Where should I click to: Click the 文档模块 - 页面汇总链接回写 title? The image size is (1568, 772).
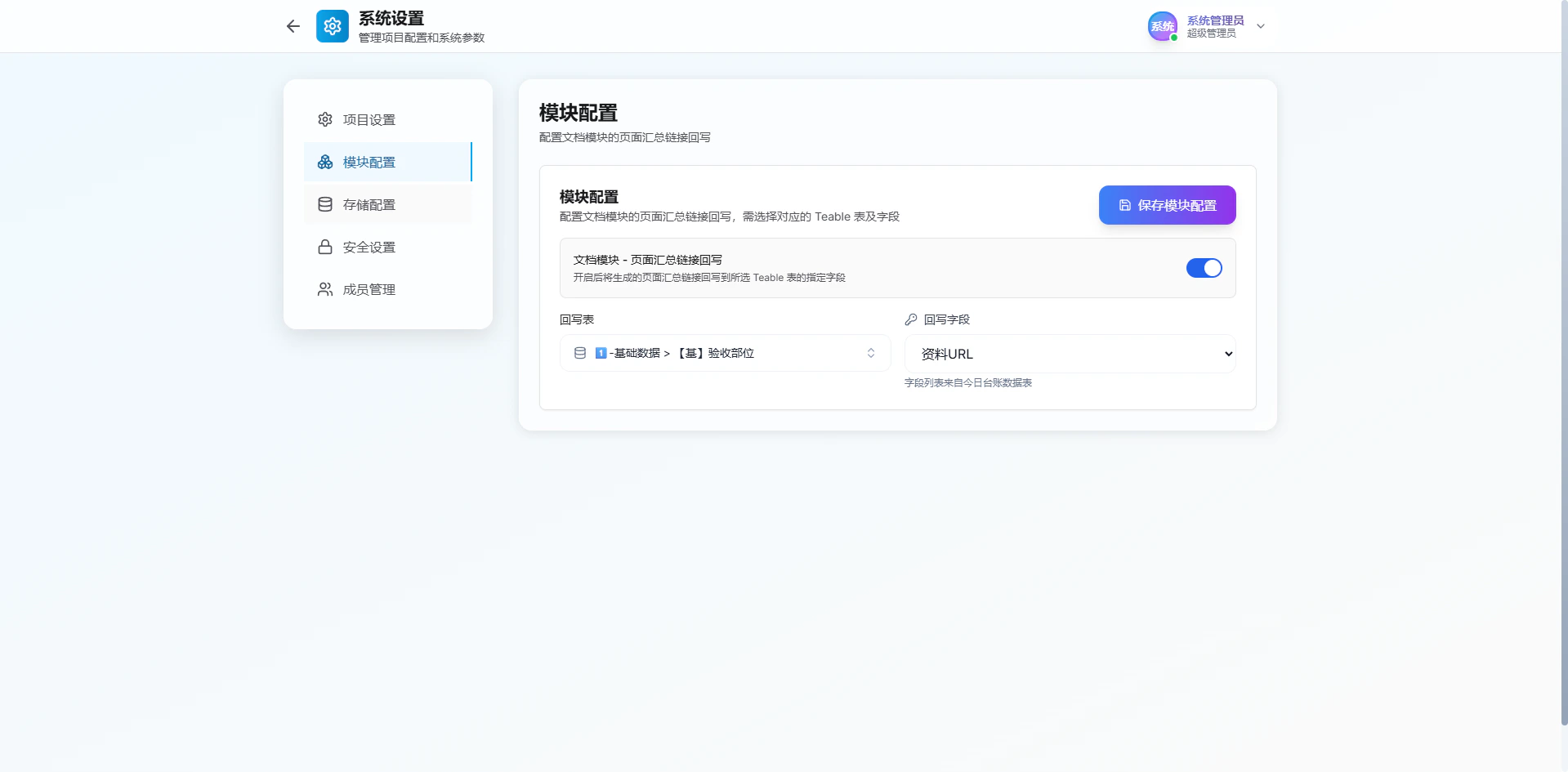pos(648,260)
